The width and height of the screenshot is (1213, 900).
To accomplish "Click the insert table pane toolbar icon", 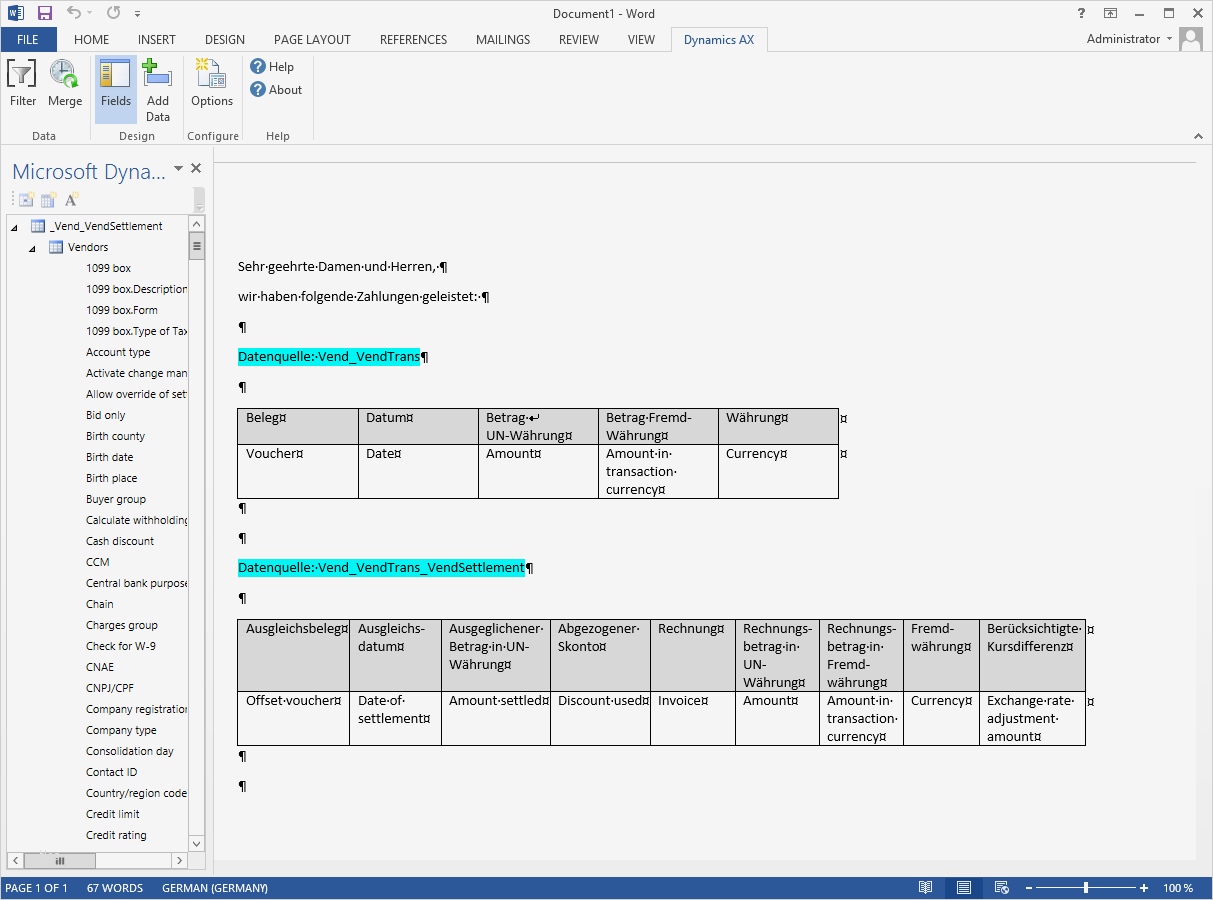I will 49,199.
